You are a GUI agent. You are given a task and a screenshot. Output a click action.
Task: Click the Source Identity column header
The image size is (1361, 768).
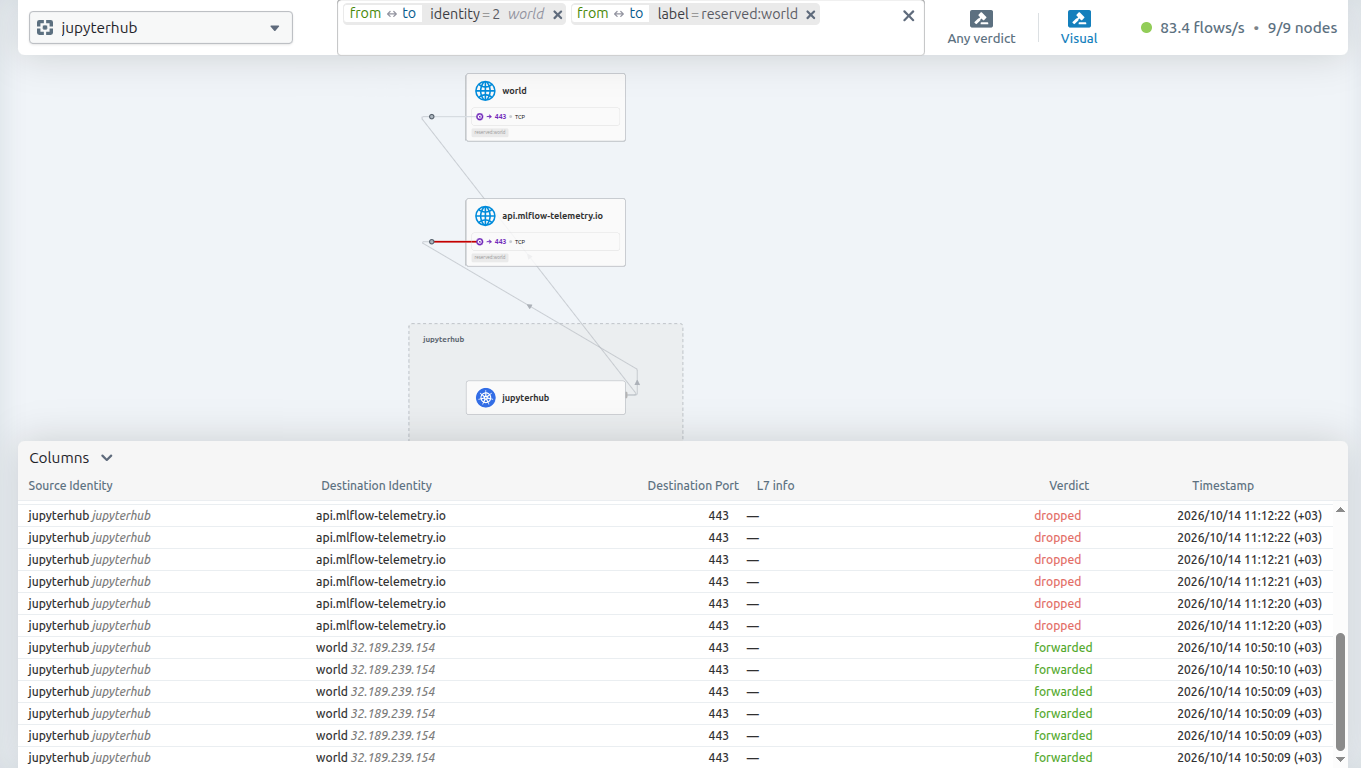click(x=71, y=486)
